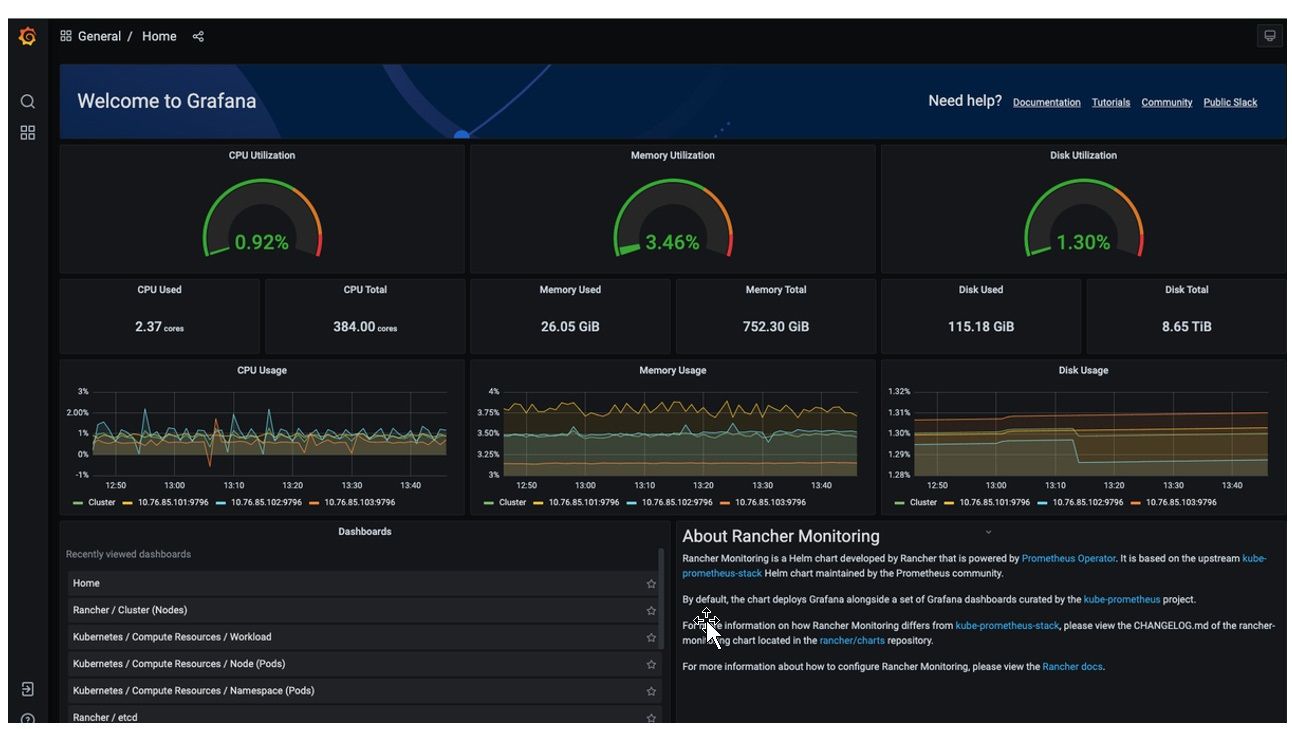Expand the About Rancher Monitoring panel chevron
Viewport: 1292px width, 729px height.
pyautogui.click(x=988, y=532)
